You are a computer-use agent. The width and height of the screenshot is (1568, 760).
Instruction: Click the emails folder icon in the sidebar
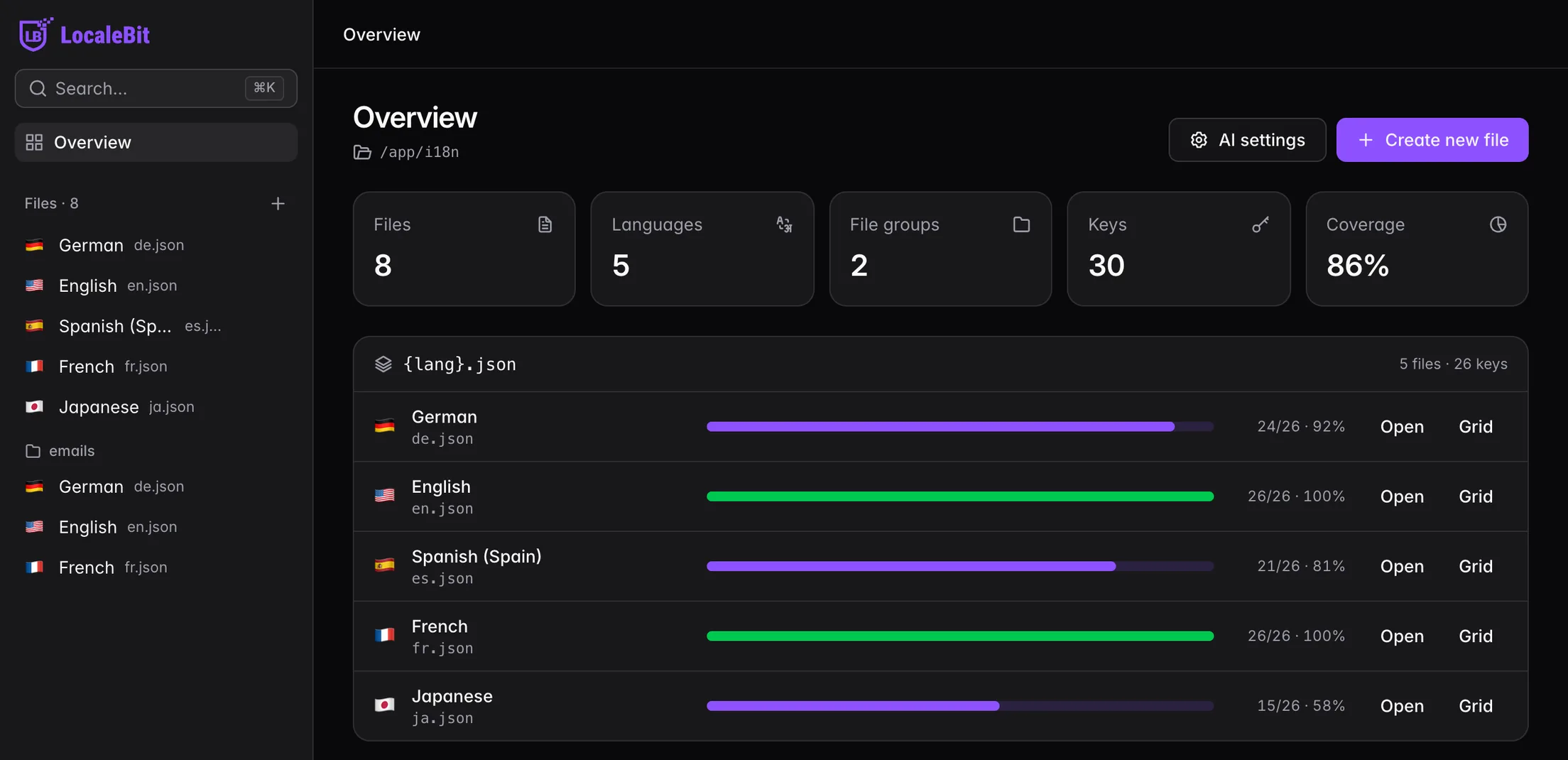[33, 451]
